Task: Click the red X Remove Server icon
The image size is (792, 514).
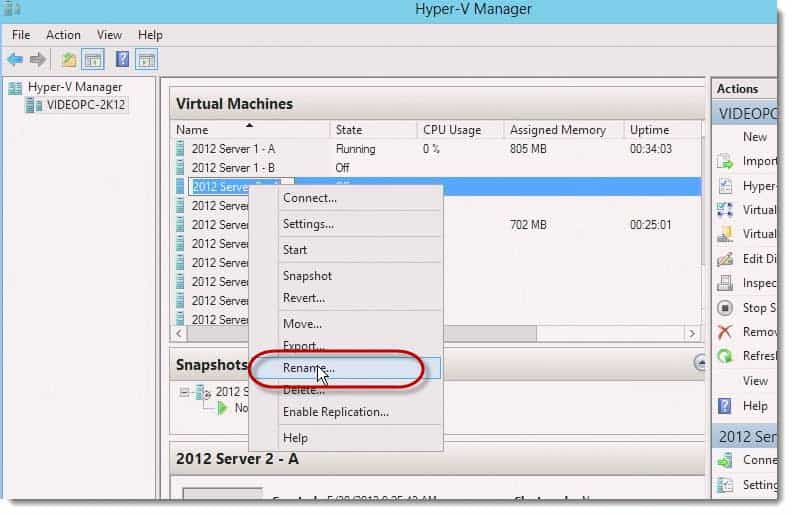Action: [x=725, y=332]
